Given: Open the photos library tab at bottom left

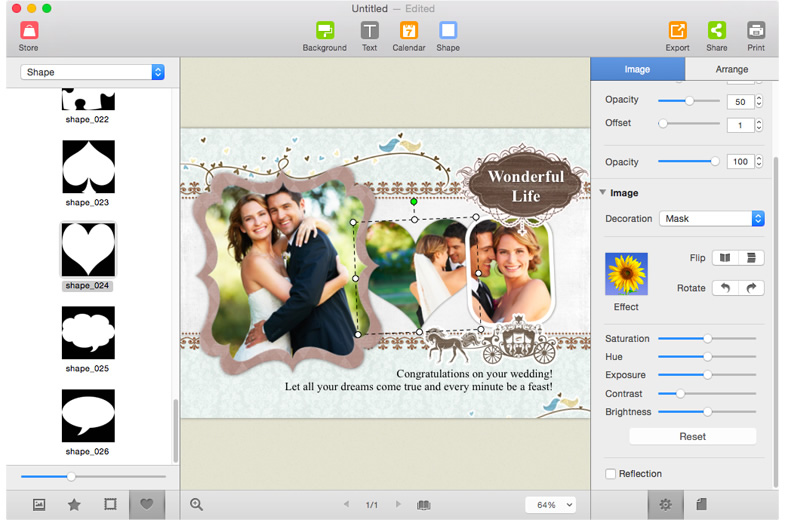Looking at the screenshot, I should (x=39, y=504).
